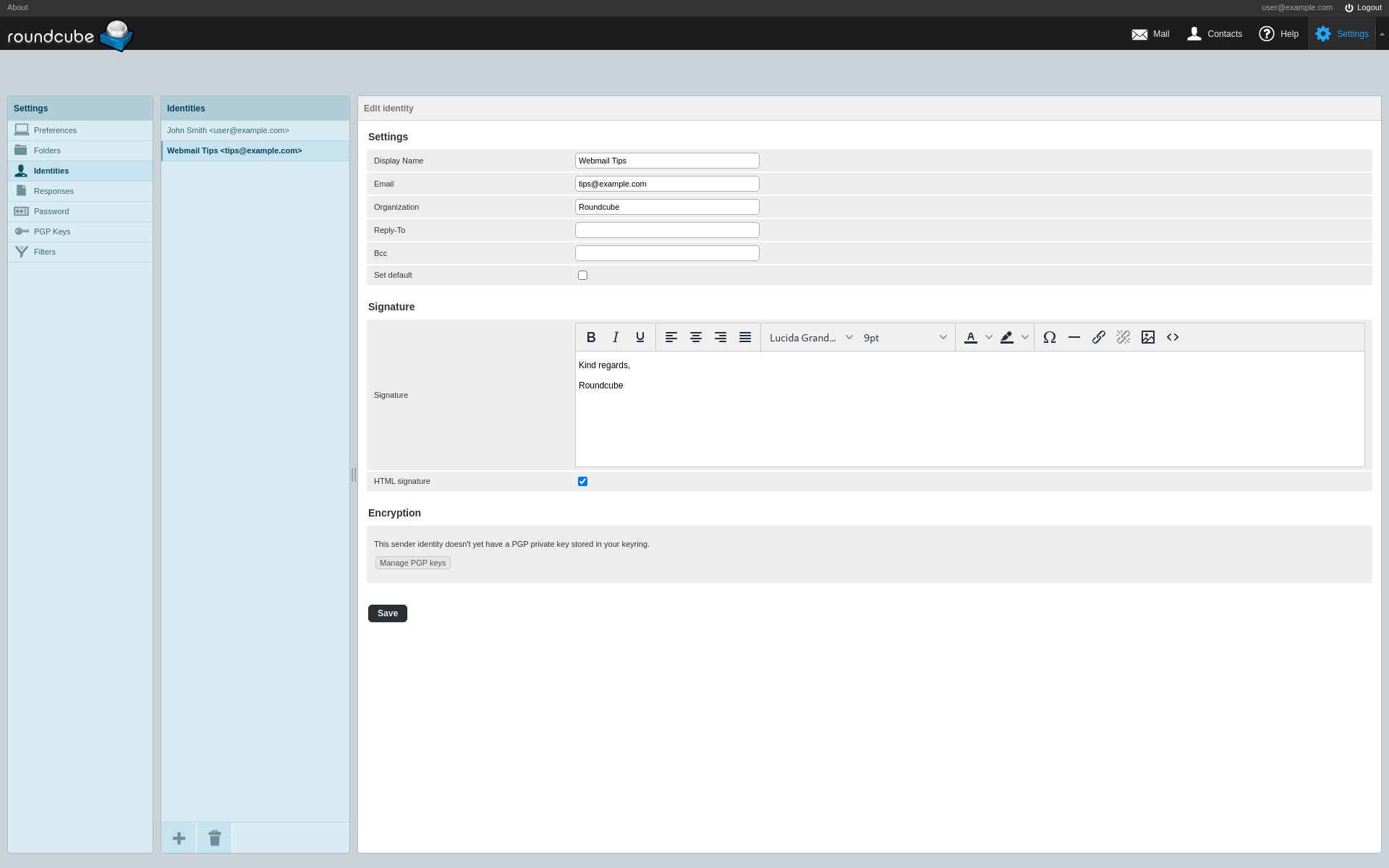Open Folders settings section
The image size is (1389, 868).
pyautogui.click(x=80, y=150)
